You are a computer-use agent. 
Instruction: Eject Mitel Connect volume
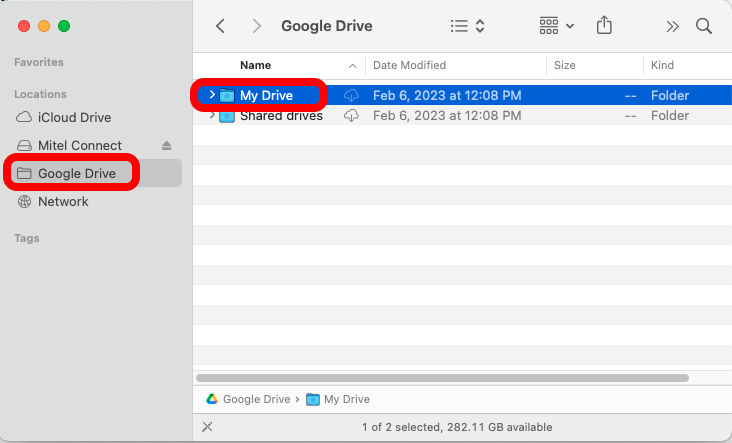tap(167, 146)
